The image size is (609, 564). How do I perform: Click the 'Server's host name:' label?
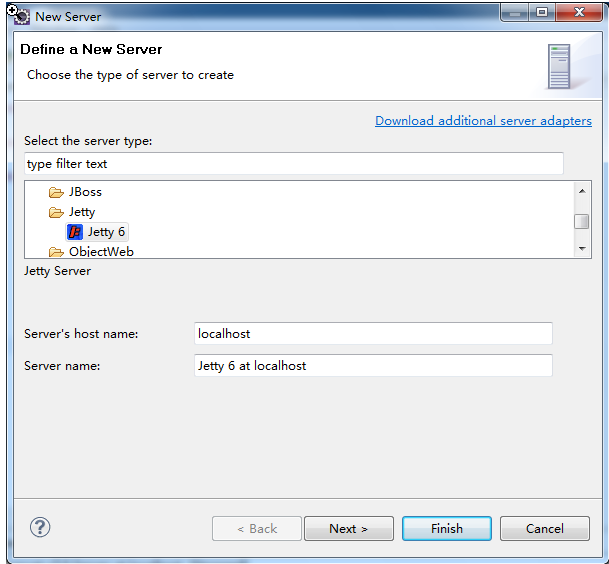pyautogui.click(x=81, y=334)
